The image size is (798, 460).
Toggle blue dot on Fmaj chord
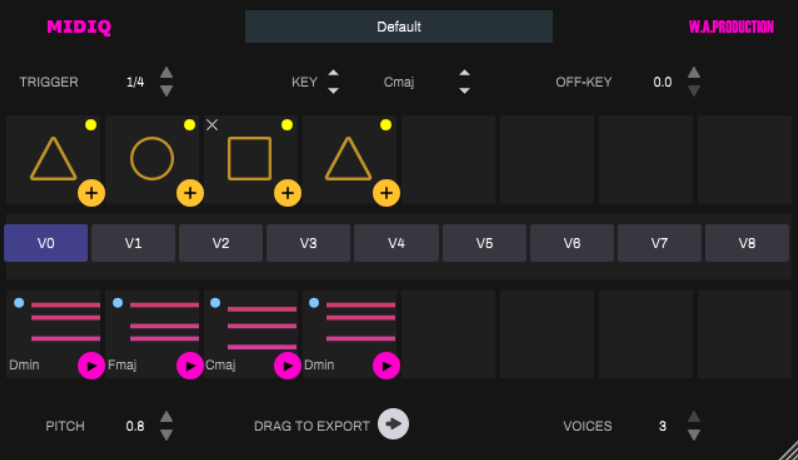(118, 303)
